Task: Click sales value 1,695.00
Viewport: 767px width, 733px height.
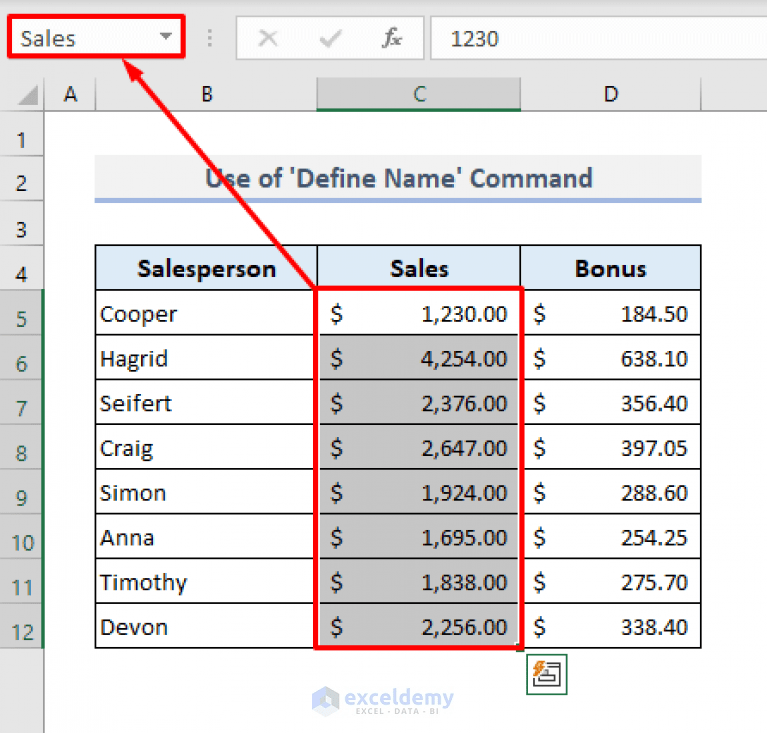Action: click(419, 537)
